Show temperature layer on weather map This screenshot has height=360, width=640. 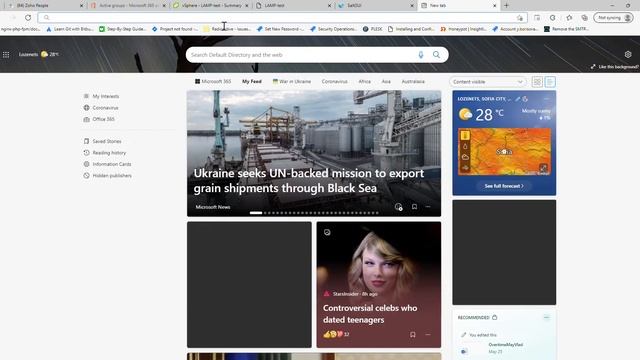pos(465,135)
